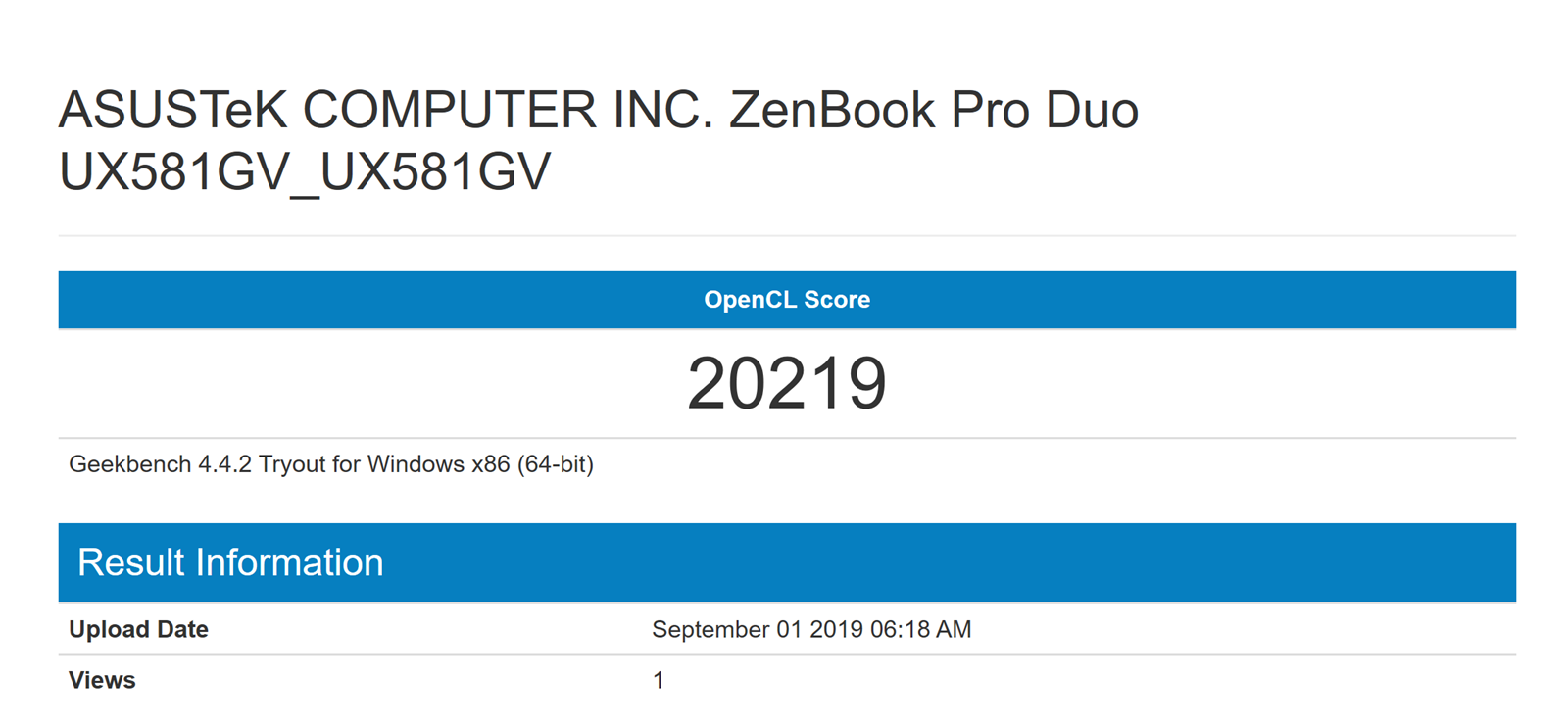Image resolution: width=1568 pixels, height=722 pixels.
Task: Click the Views count value 1
Action: pyautogui.click(x=659, y=680)
